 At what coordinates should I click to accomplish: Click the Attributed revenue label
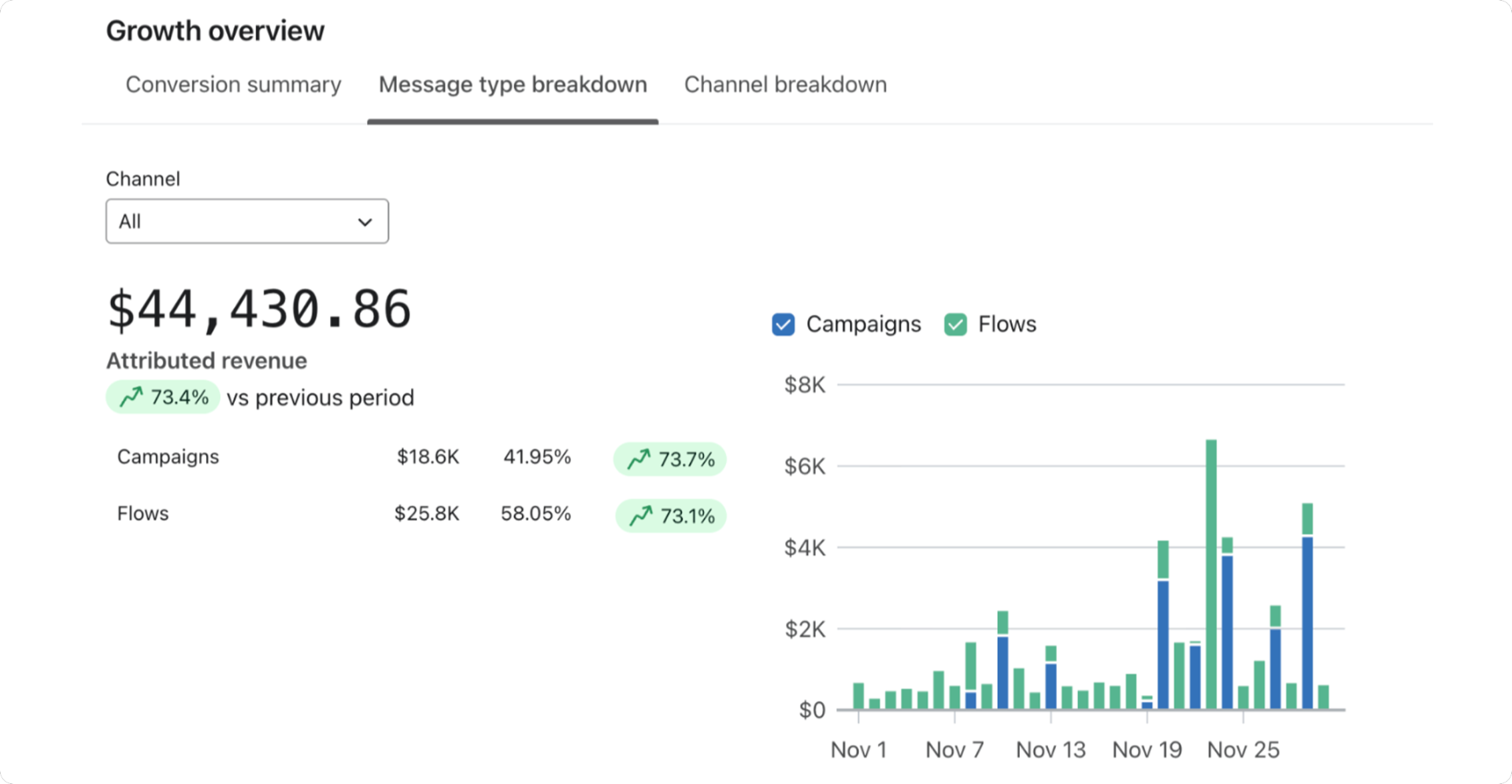click(x=206, y=361)
